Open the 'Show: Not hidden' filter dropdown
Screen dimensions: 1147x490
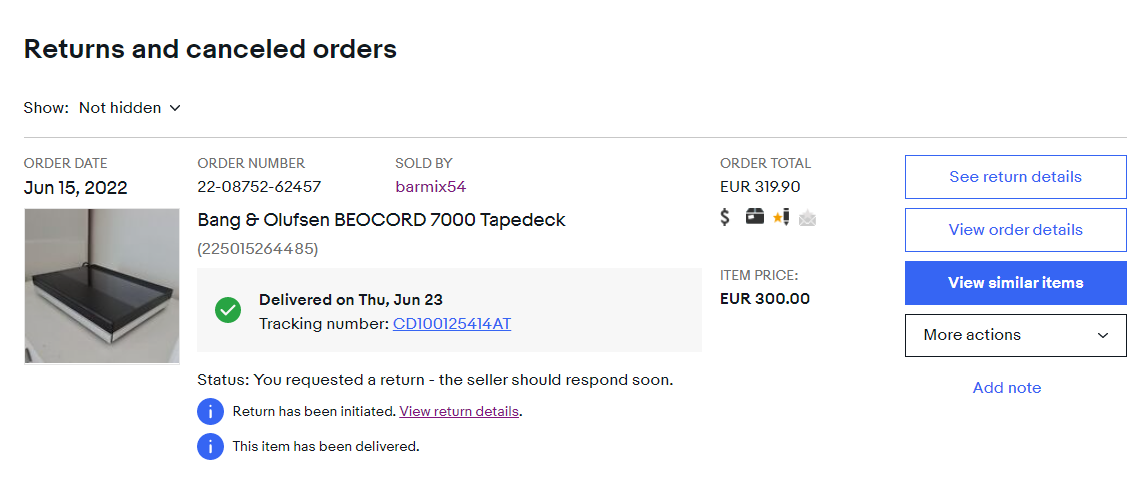point(130,108)
